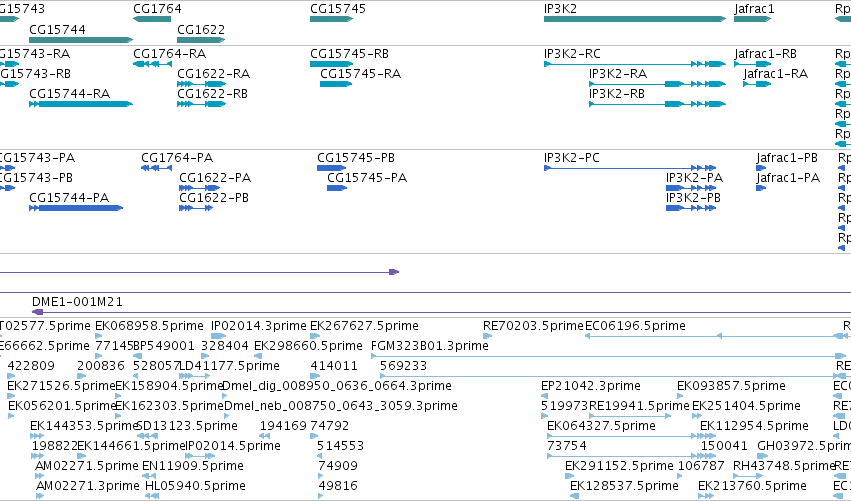Select the Jafrac1 gene feature
Viewport: 851px width, 501px height.
coord(752,19)
